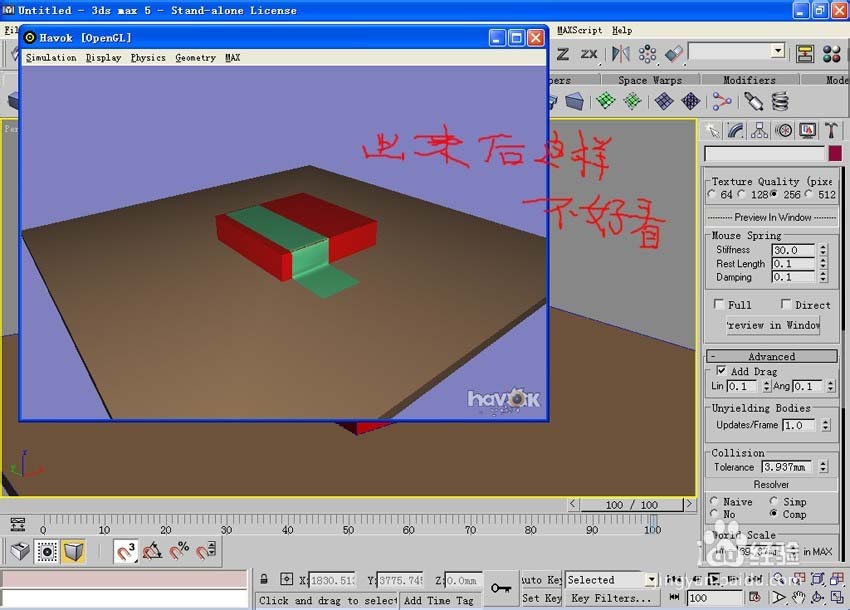Adjust the Collision Tolerance spinner
This screenshot has width=850, height=610.
[823, 466]
